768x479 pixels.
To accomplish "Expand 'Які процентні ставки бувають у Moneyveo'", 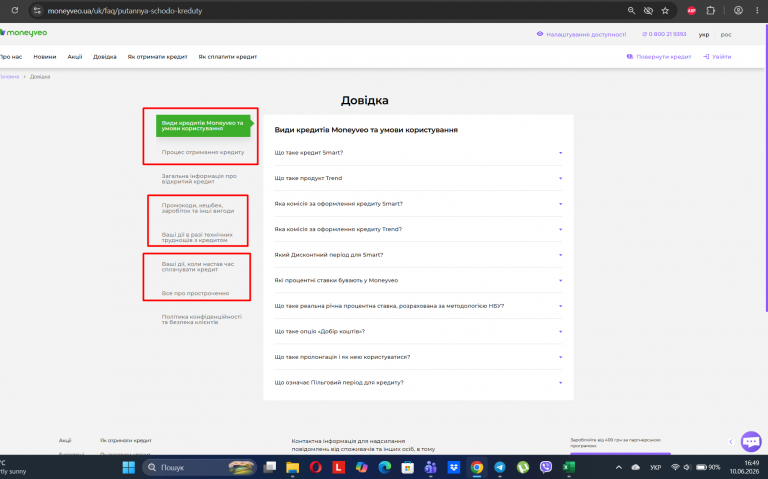I will click(418, 280).
